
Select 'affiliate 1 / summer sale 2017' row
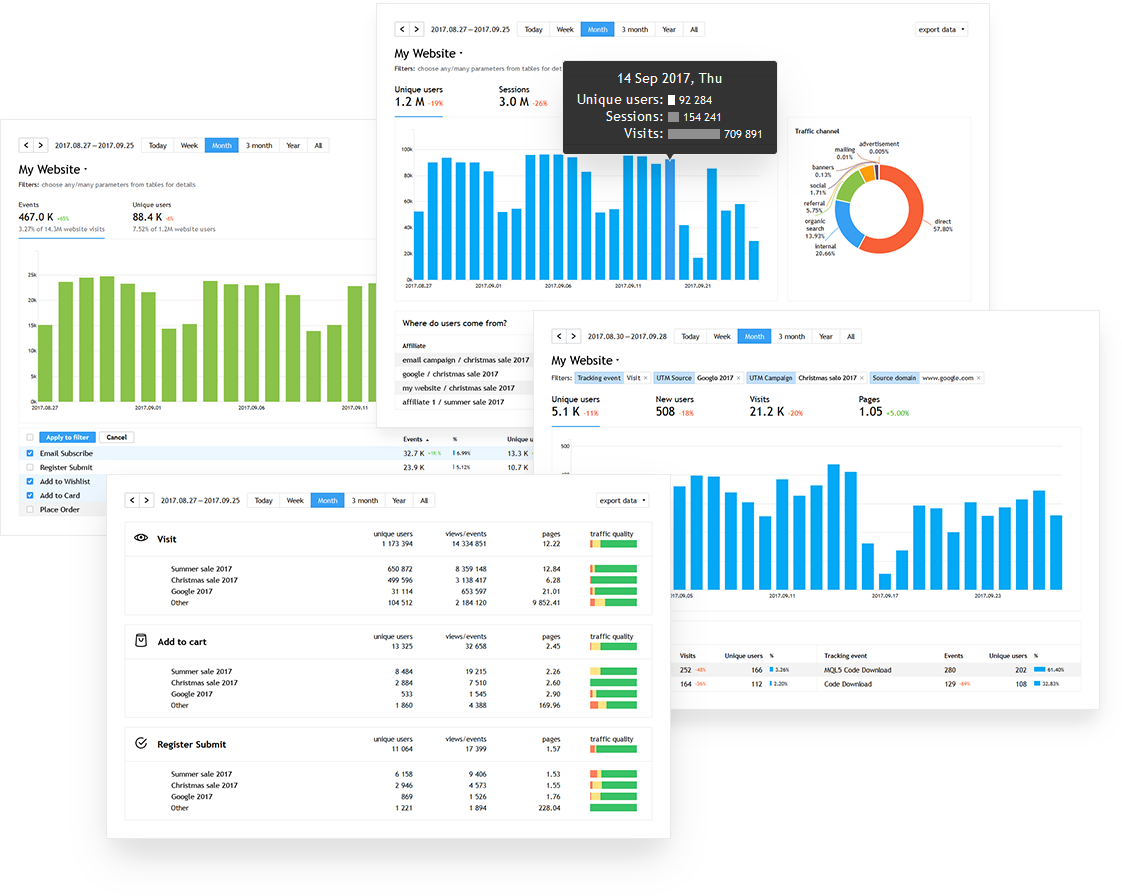(x=465, y=401)
